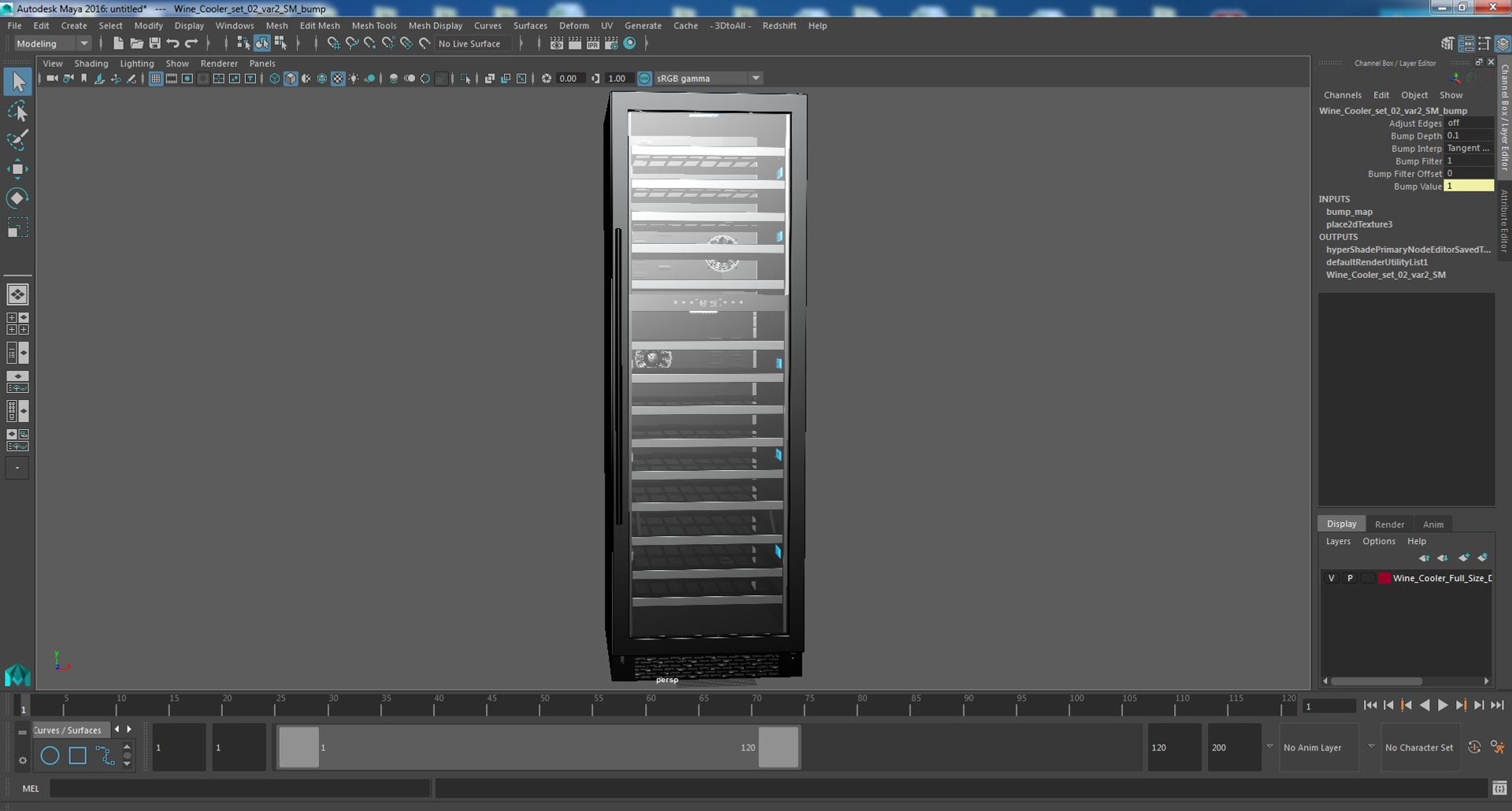Image resolution: width=1512 pixels, height=811 pixels.
Task: Open the vertical Attribute Editor tab
Action: pos(1504,220)
